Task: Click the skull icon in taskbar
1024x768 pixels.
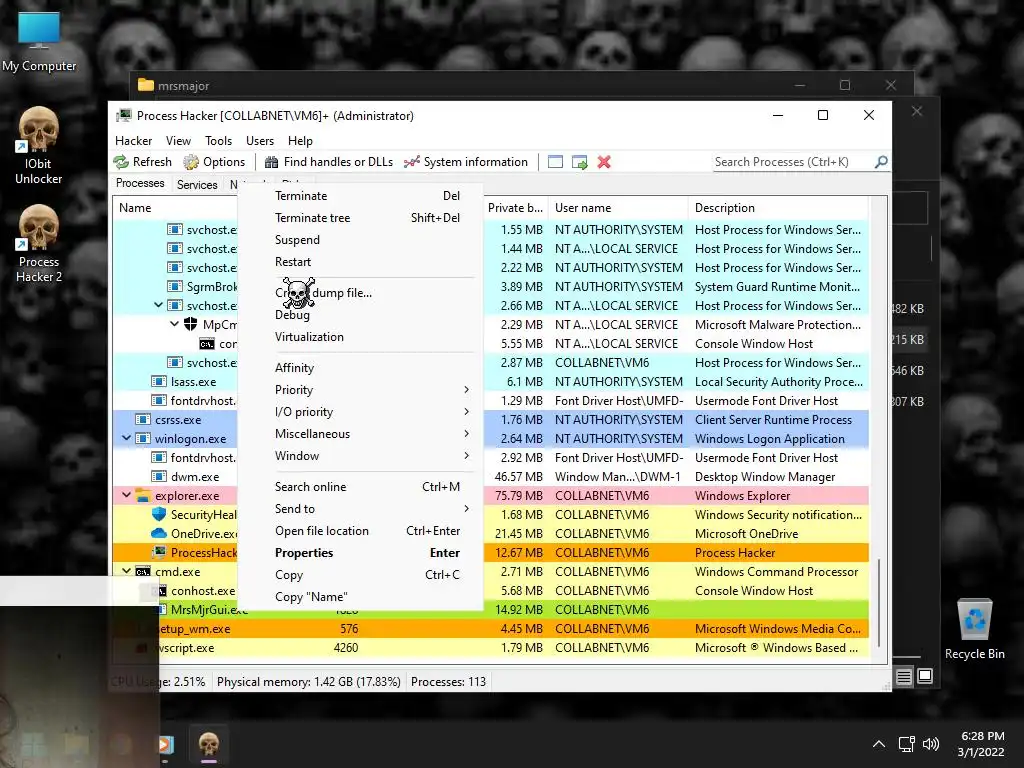Action: click(x=208, y=744)
